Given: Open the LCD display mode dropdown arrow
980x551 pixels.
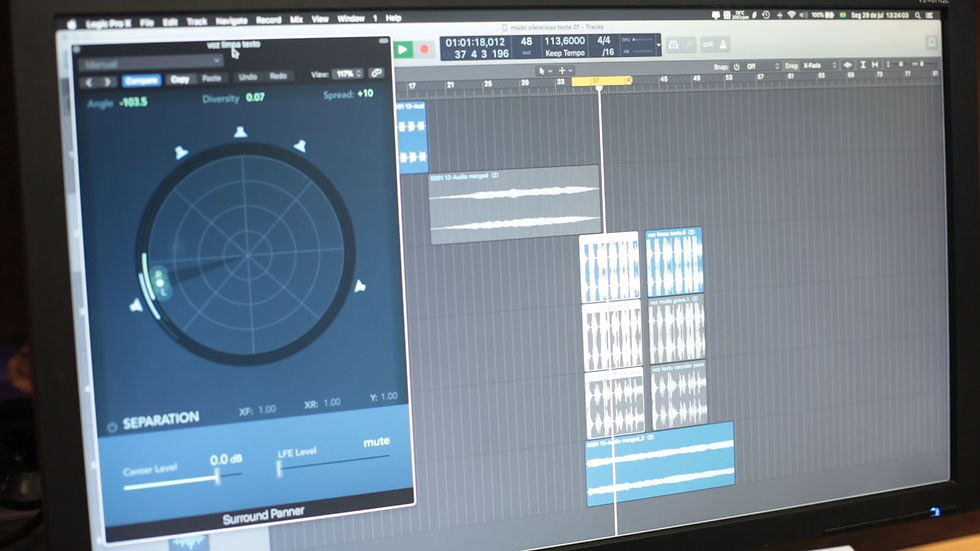Looking at the screenshot, I should (658, 45).
